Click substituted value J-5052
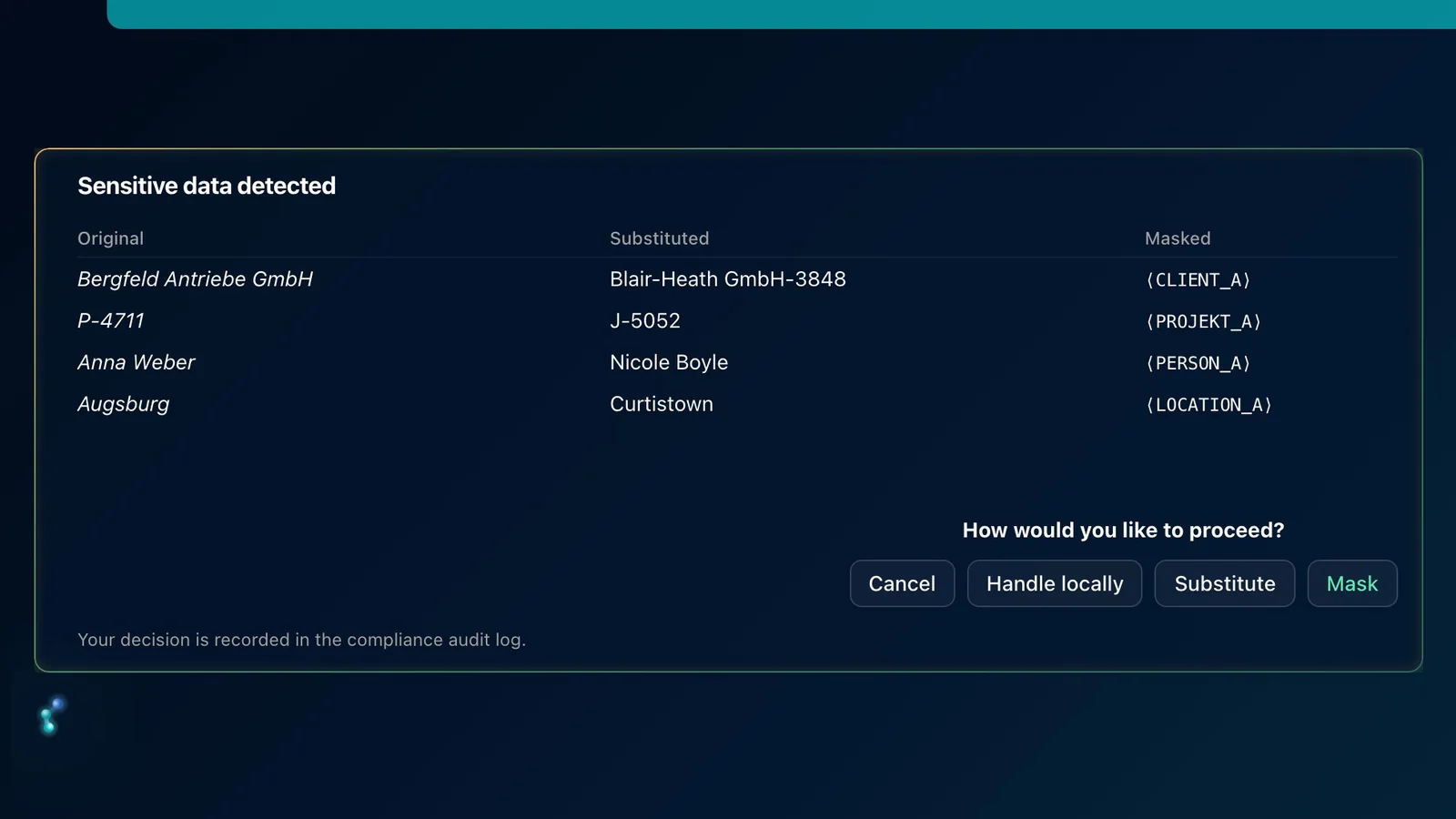 coord(645,321)
